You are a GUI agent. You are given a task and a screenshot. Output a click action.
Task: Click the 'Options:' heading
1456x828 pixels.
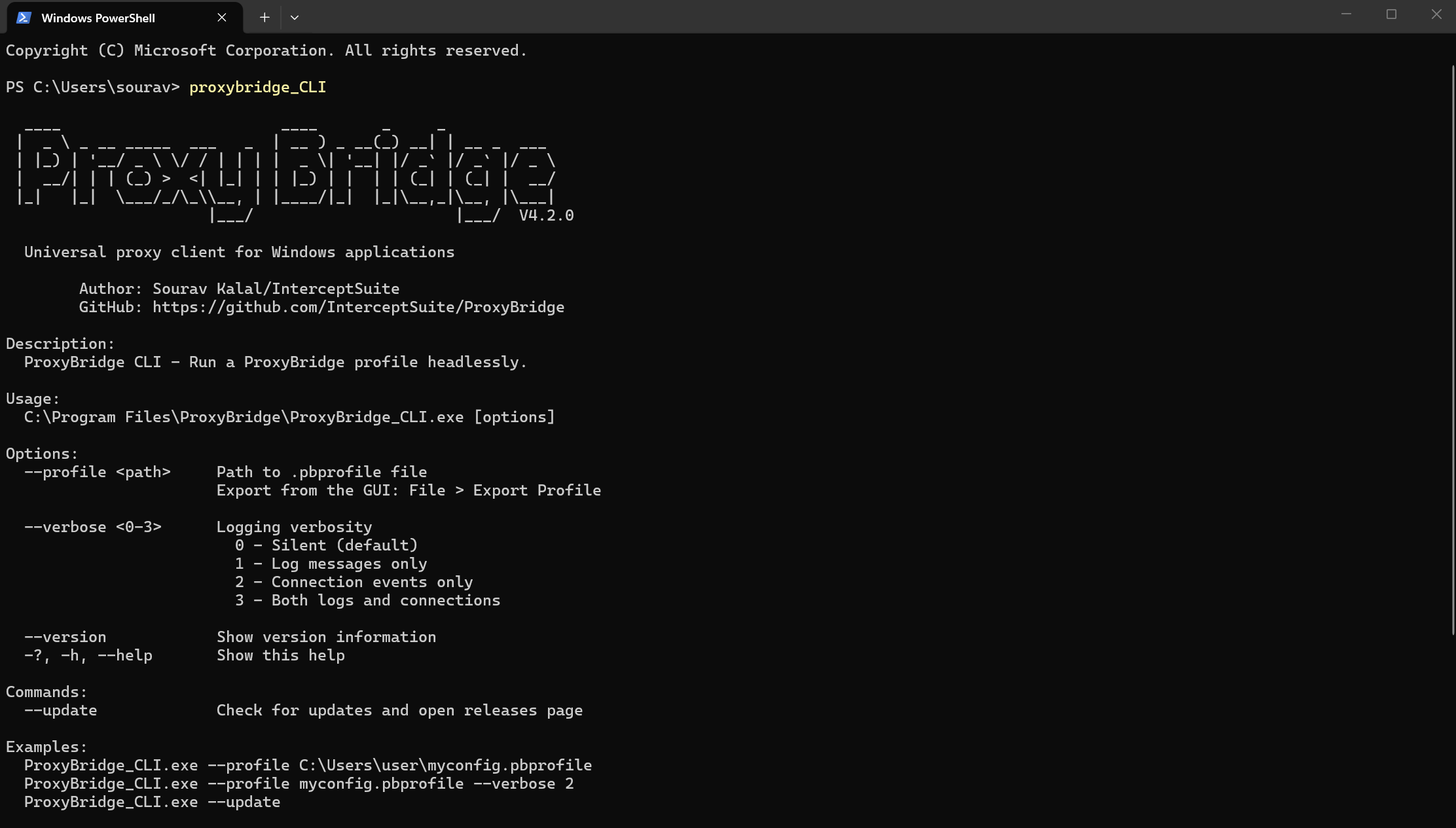[42, 454]
